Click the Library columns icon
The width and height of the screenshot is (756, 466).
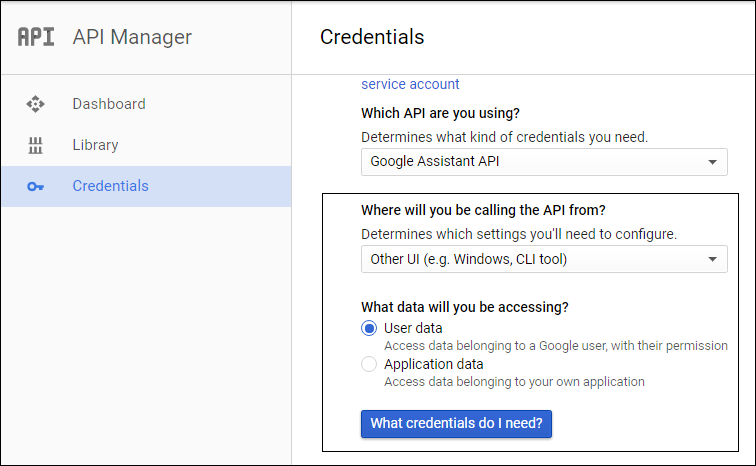[35, 145]
